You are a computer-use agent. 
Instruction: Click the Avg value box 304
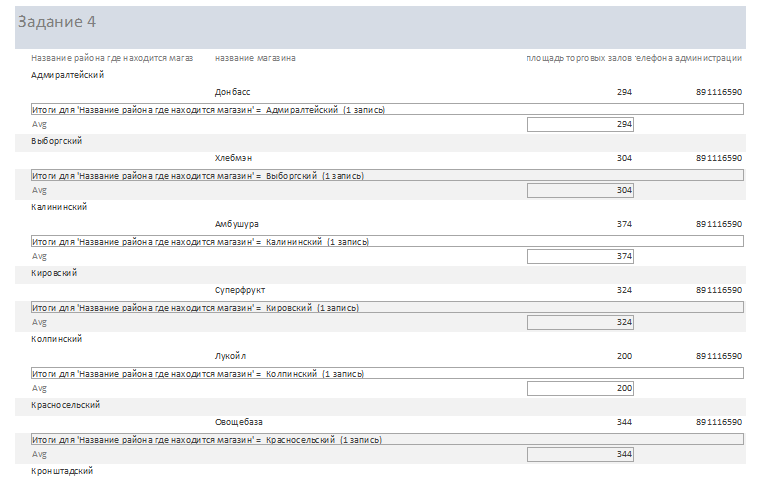point(580,190)
